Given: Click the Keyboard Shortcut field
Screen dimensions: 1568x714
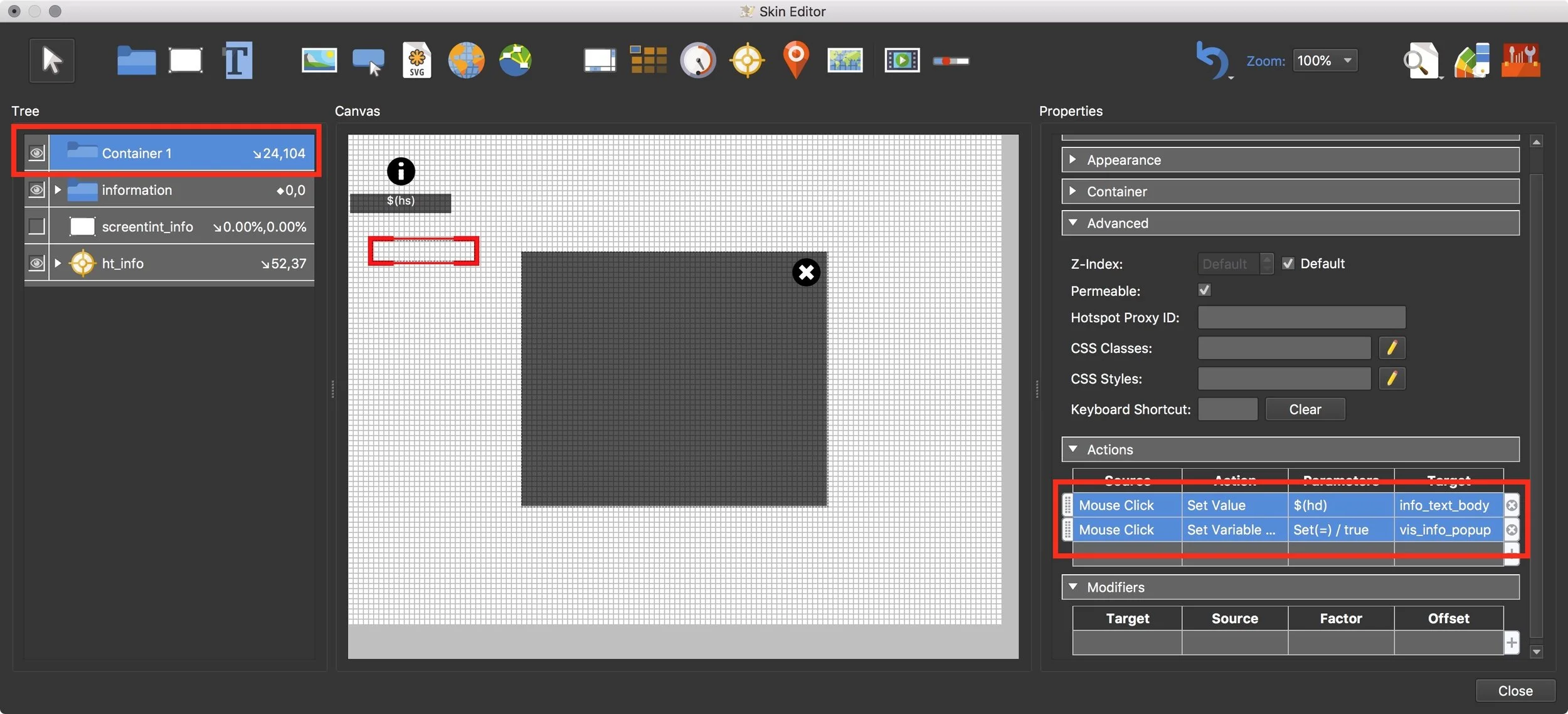Looking at the screenshot, I should (x=1227, y=409).
